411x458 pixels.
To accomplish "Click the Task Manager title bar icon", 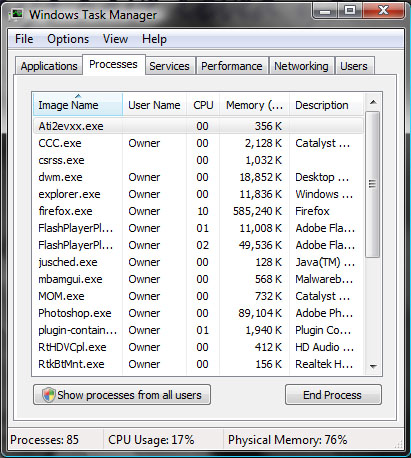I will (16, 14).
